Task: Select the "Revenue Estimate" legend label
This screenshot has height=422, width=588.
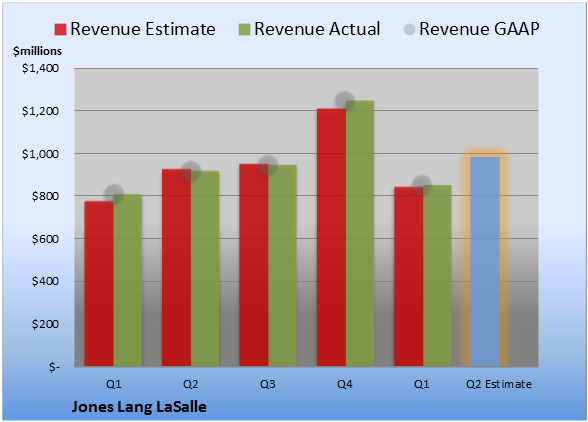Action: pos(143,29)
